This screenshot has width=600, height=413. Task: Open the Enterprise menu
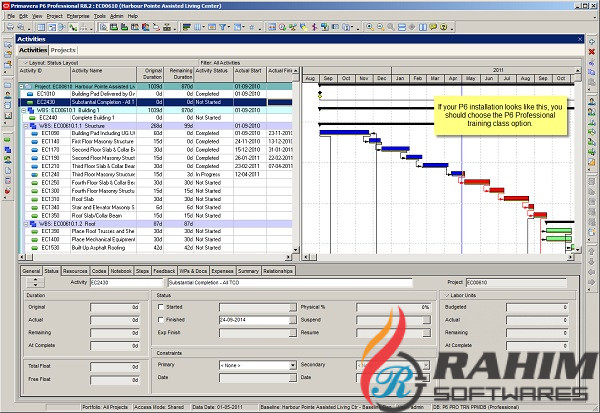(78, 16)
